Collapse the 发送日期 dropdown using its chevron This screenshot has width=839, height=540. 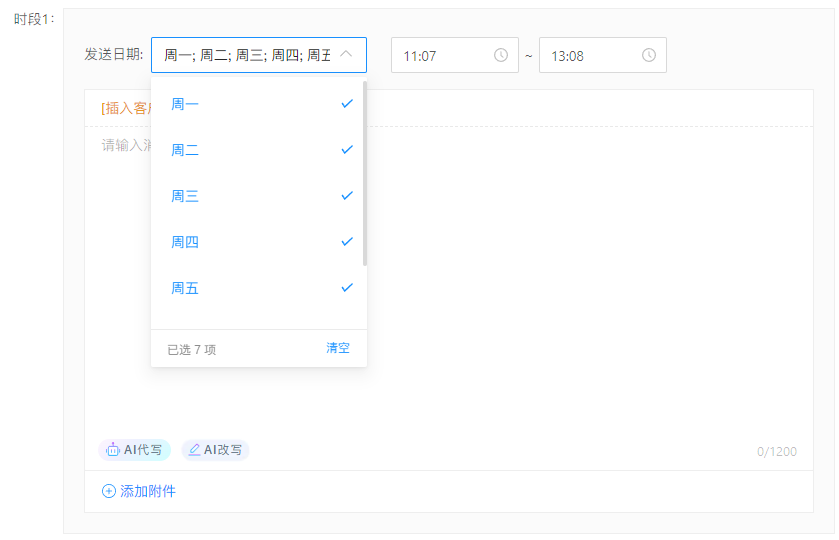click(346, 55)
